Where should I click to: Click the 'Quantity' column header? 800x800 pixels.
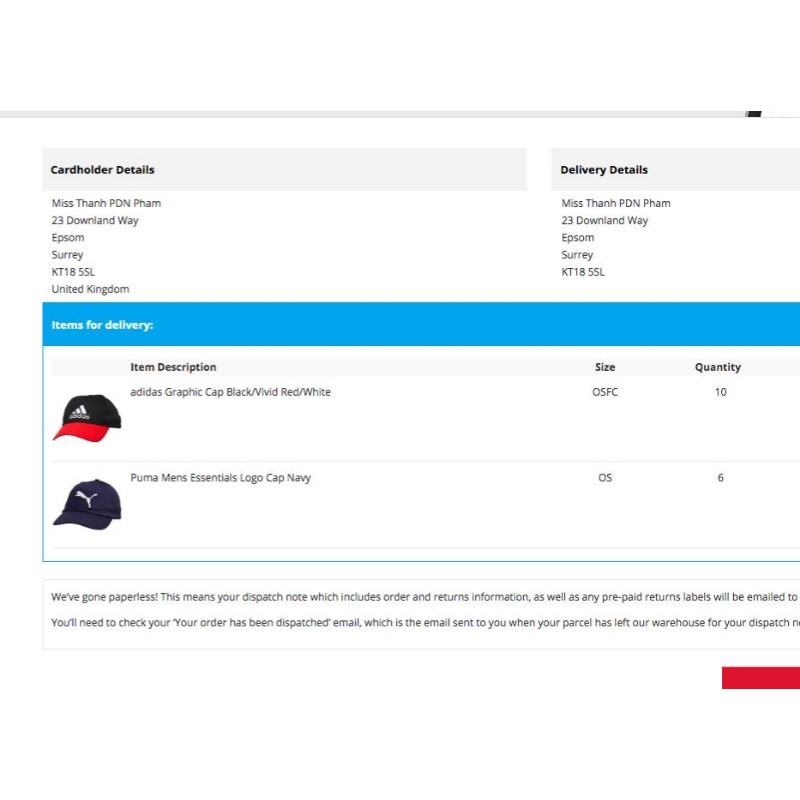point(717,367)
